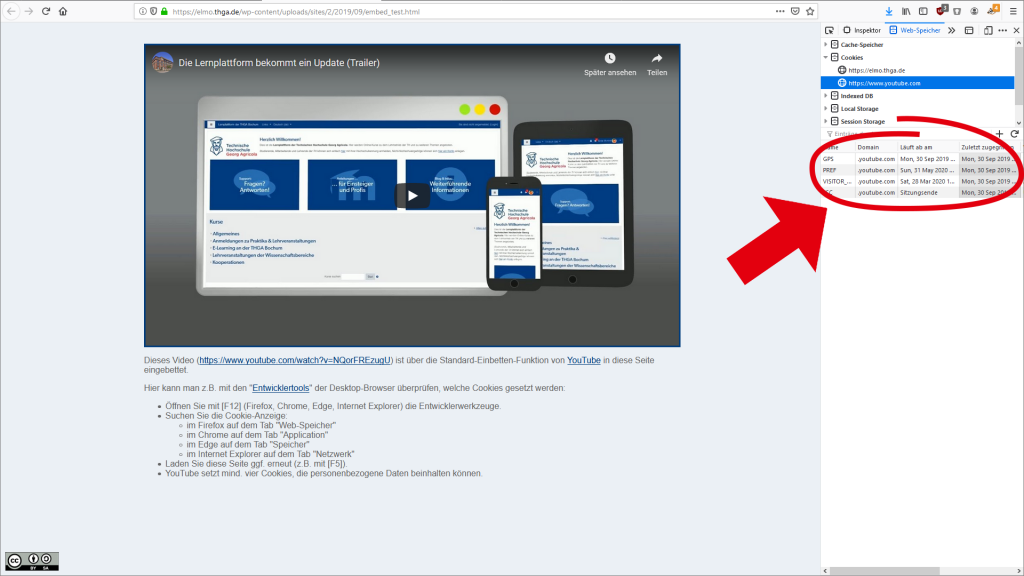Screen dimensions: 1024x576
Task: Show site information icon in address bar
Action: [142, 11]
